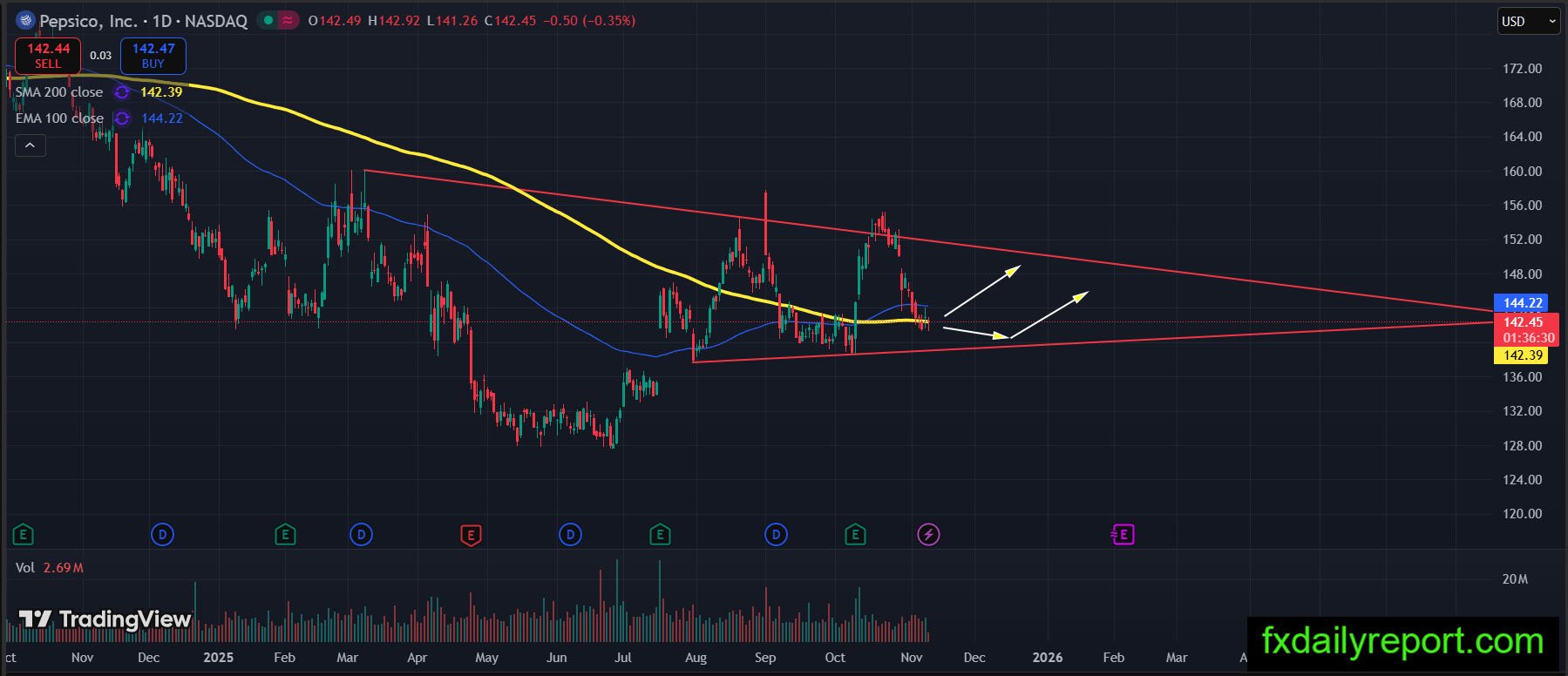Click the blue 144.22 EMA price label

coord(1523,303)
